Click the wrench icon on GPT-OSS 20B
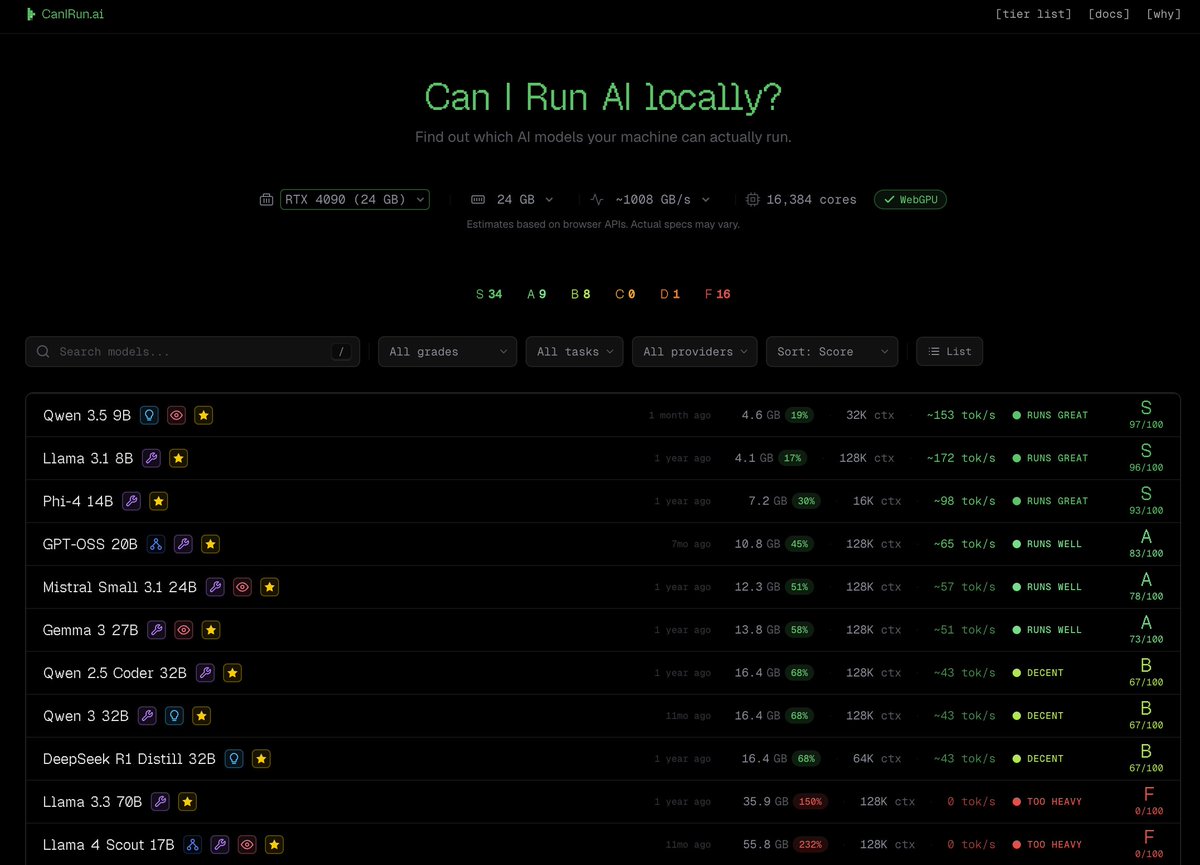 click(x=183, y=544)
